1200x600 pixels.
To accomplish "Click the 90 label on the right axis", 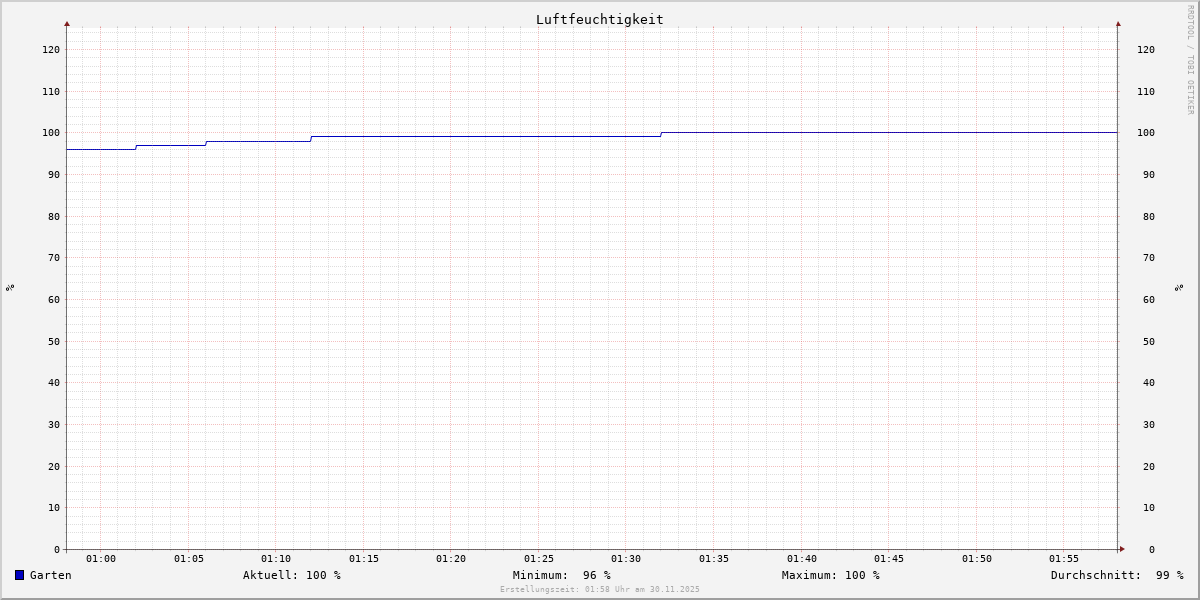I will (x=1149, y=174).
